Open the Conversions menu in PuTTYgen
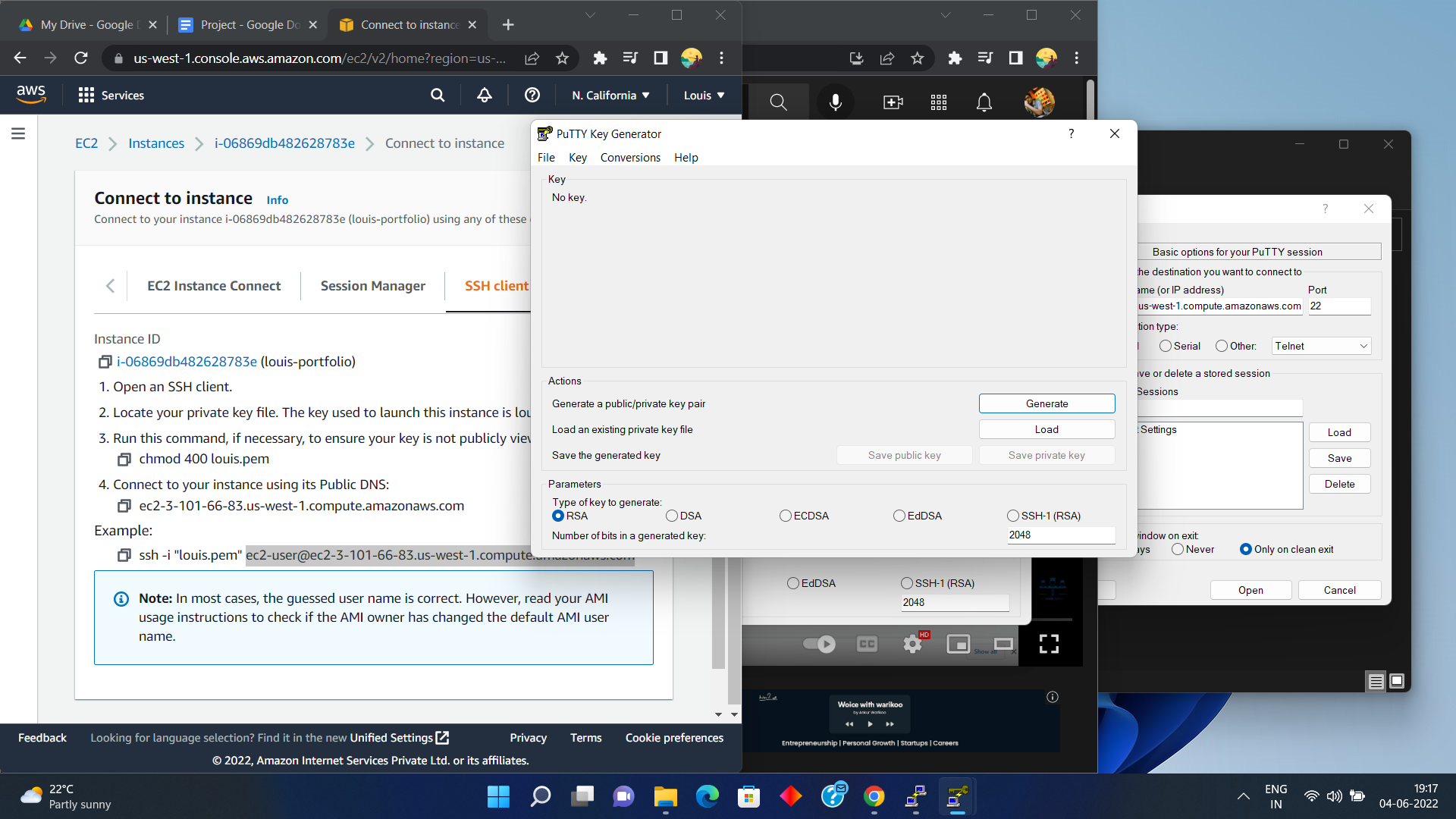 [x=629, y=158]
